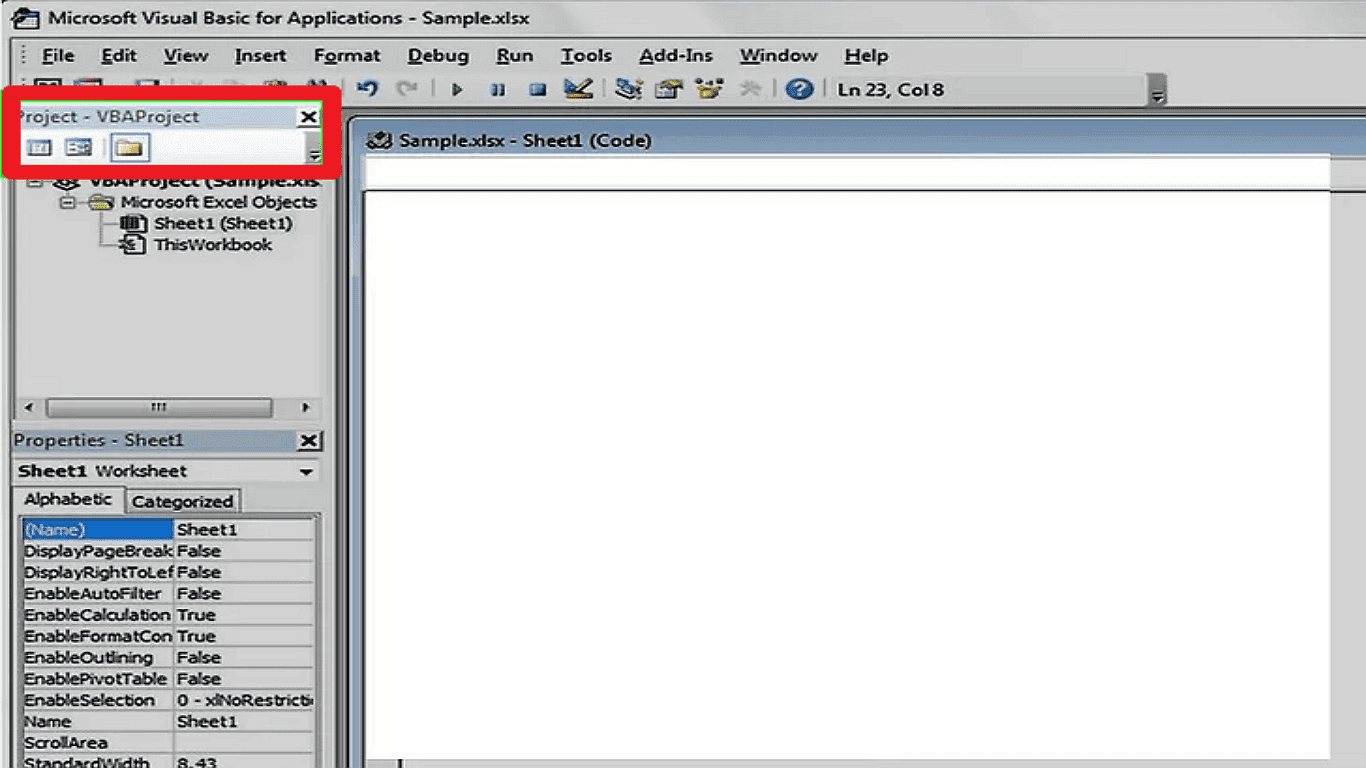Open the Add-Ins menu
Screen dimensions: 1366x768
676,56
